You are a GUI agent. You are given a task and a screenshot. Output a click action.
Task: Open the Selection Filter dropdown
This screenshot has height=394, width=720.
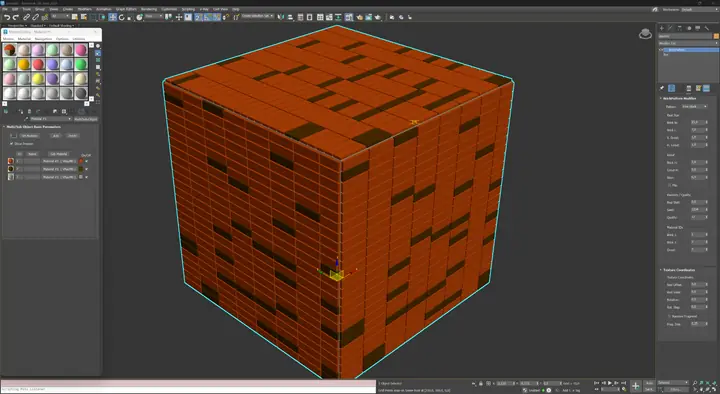(x=61, y=17)
